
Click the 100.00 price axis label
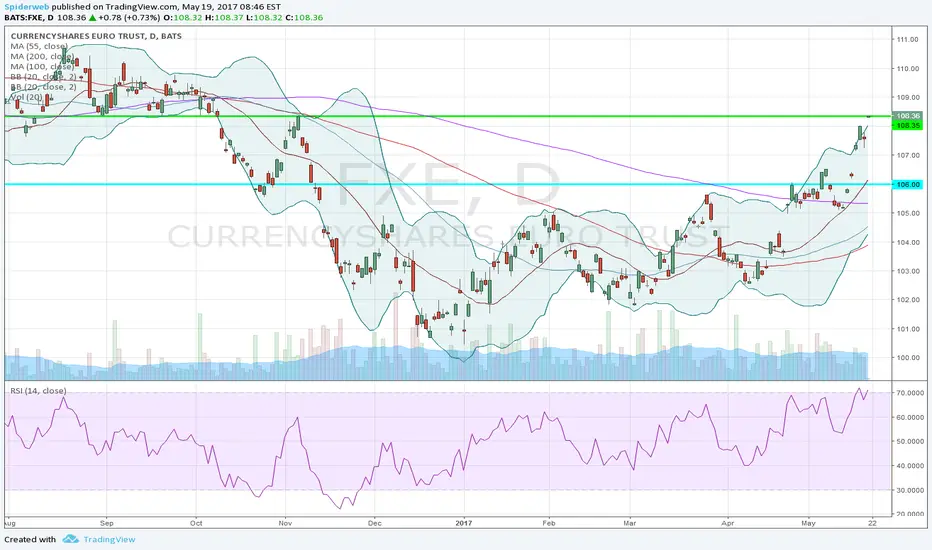(x=908, y=357)
